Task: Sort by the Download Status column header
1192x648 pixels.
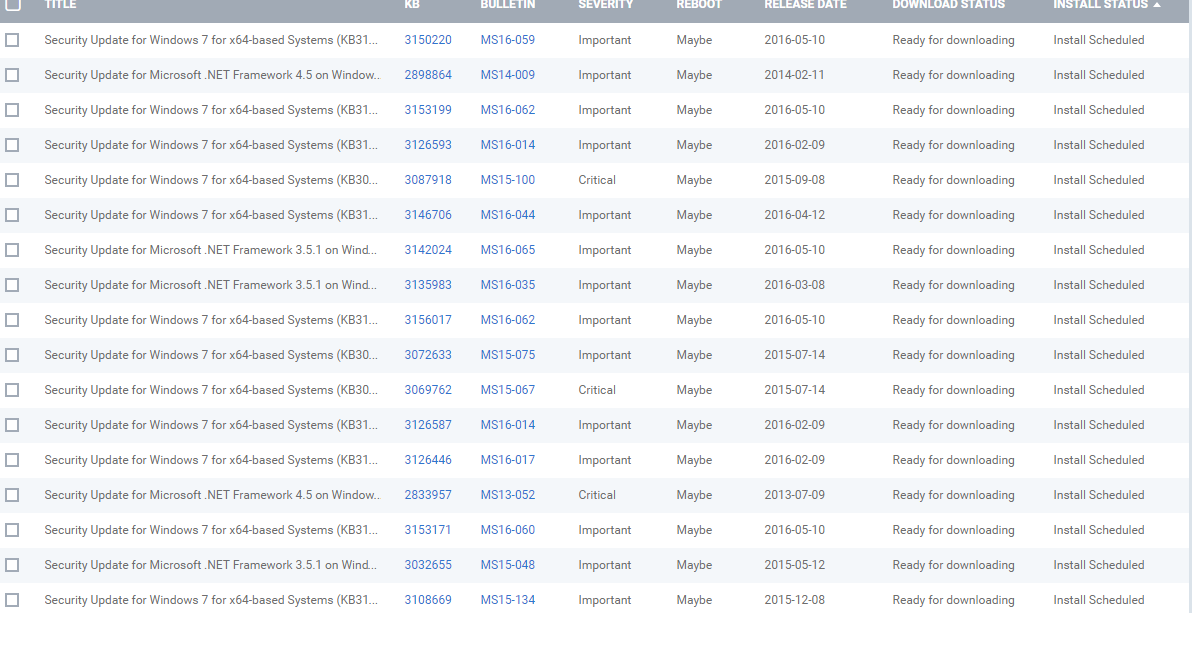Action: point(949,5)
